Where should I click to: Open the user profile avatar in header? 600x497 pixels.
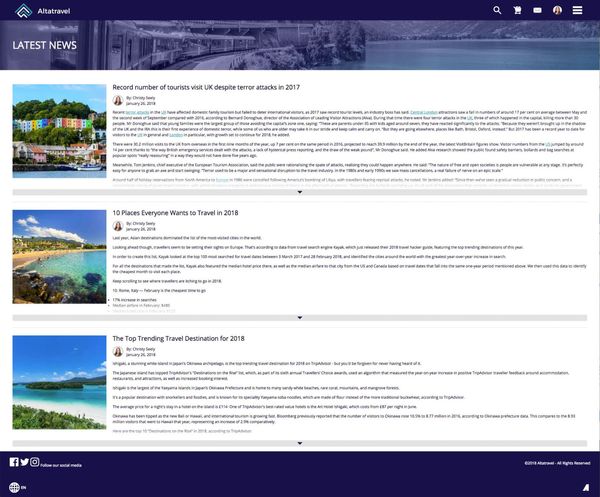(x=558, y=10)
